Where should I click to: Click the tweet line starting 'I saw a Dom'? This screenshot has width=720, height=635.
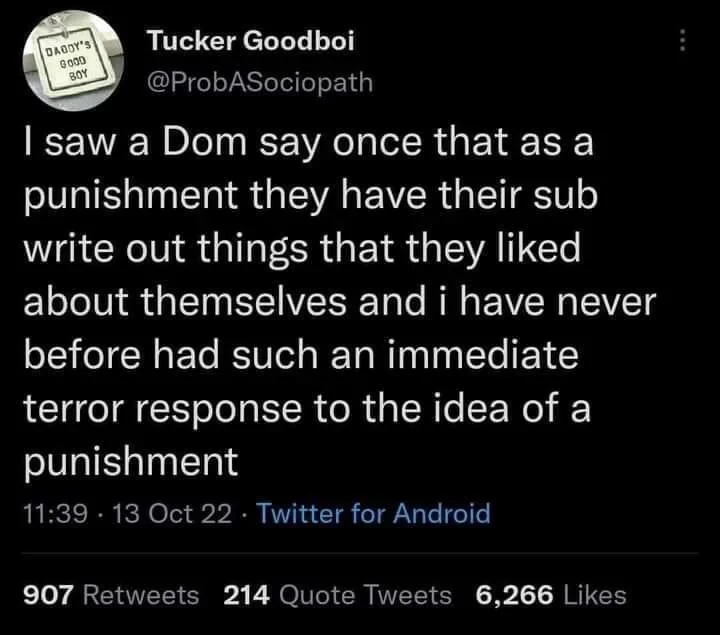309,143
